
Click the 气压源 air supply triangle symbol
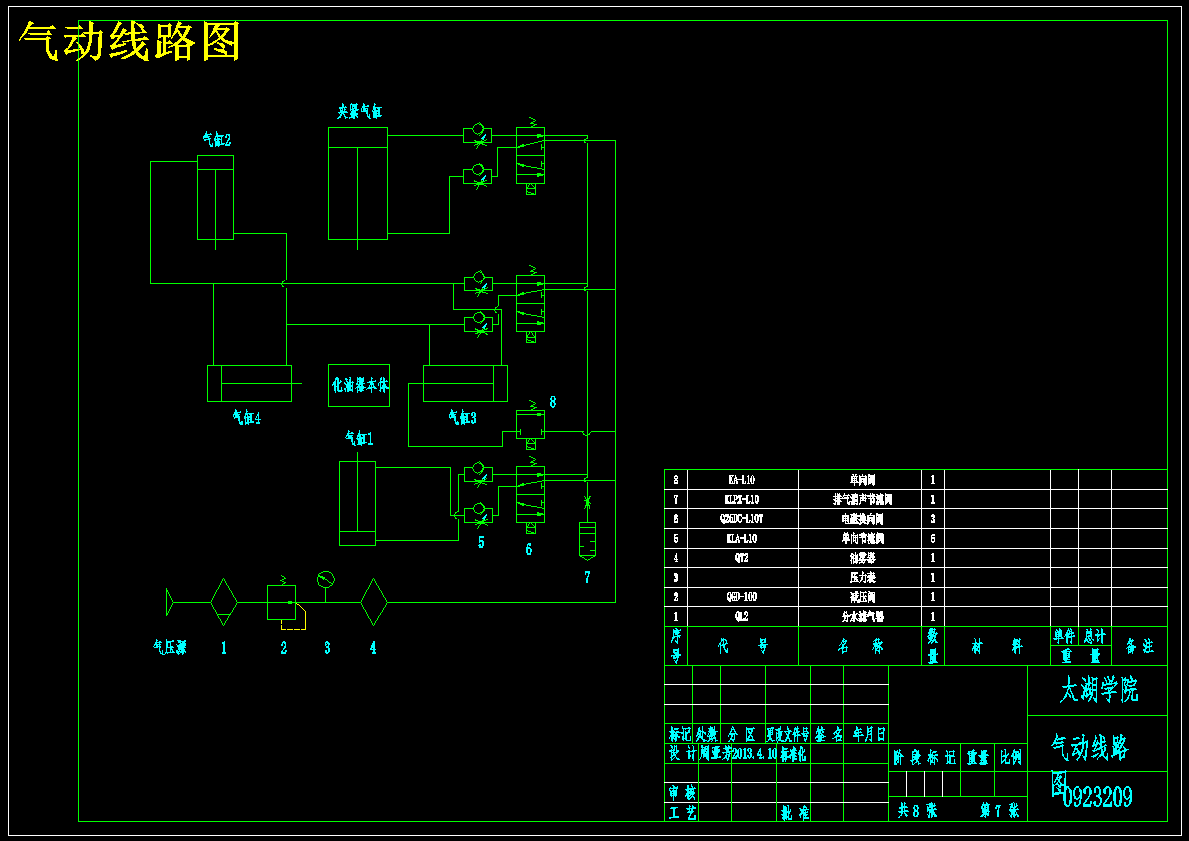(170, 602)
